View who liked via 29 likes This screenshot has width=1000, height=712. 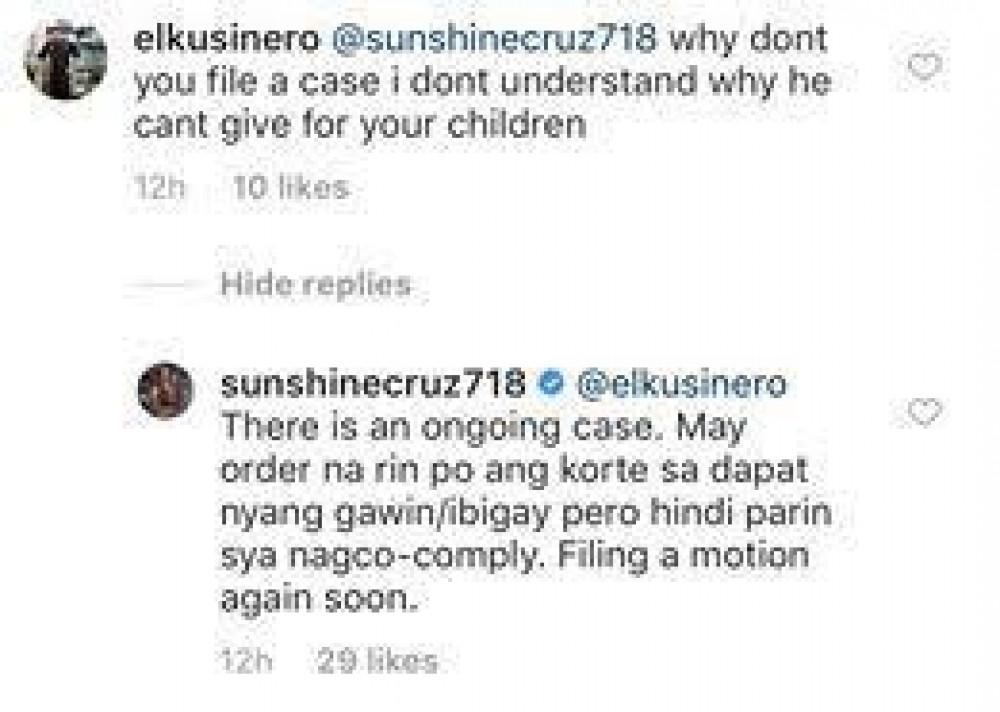pos(378,662)
